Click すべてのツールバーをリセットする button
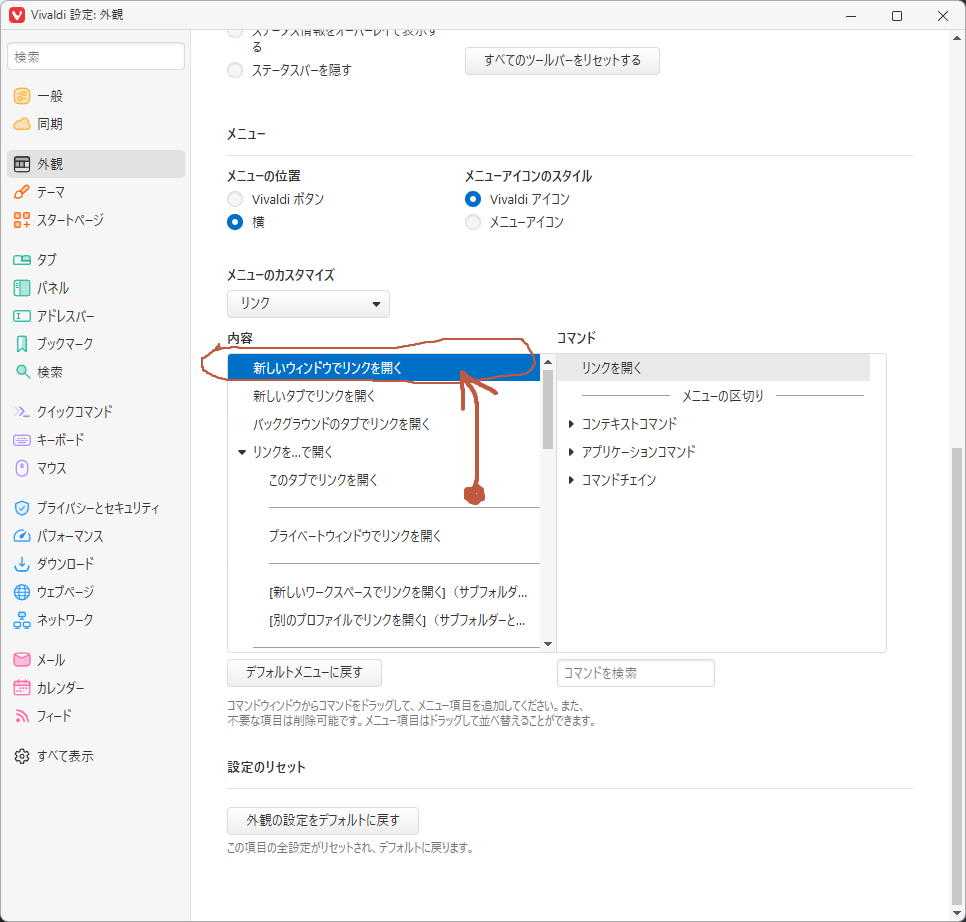The height and width of the screenshot is (922, 966). pyautogui.click(x=562, y=60)
